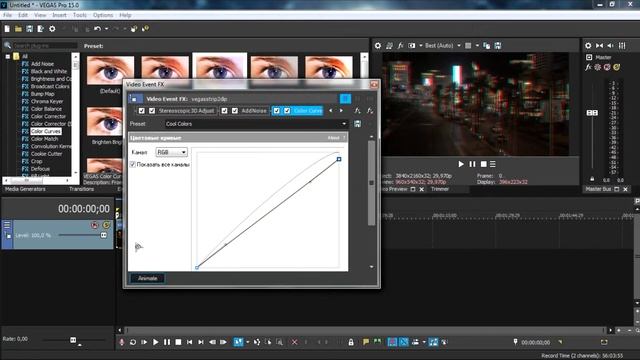The image size is (640, 360).
Task: Open the Канал RGB channel dropdown
Action: point(171,152)
